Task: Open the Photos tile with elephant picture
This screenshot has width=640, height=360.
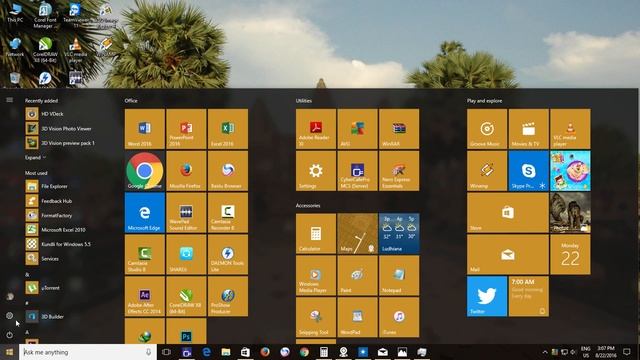Action: point(570,213)
